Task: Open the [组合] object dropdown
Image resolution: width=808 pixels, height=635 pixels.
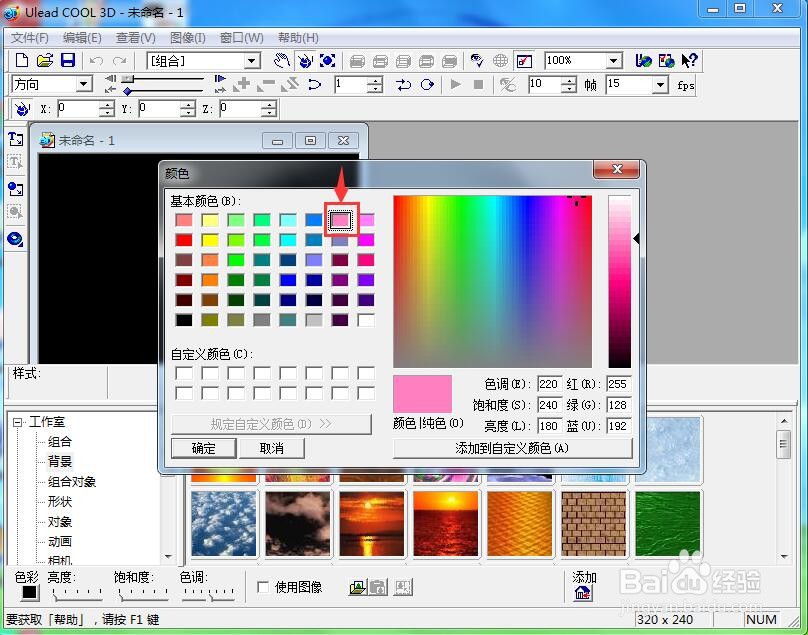Action: click(251, 61)
